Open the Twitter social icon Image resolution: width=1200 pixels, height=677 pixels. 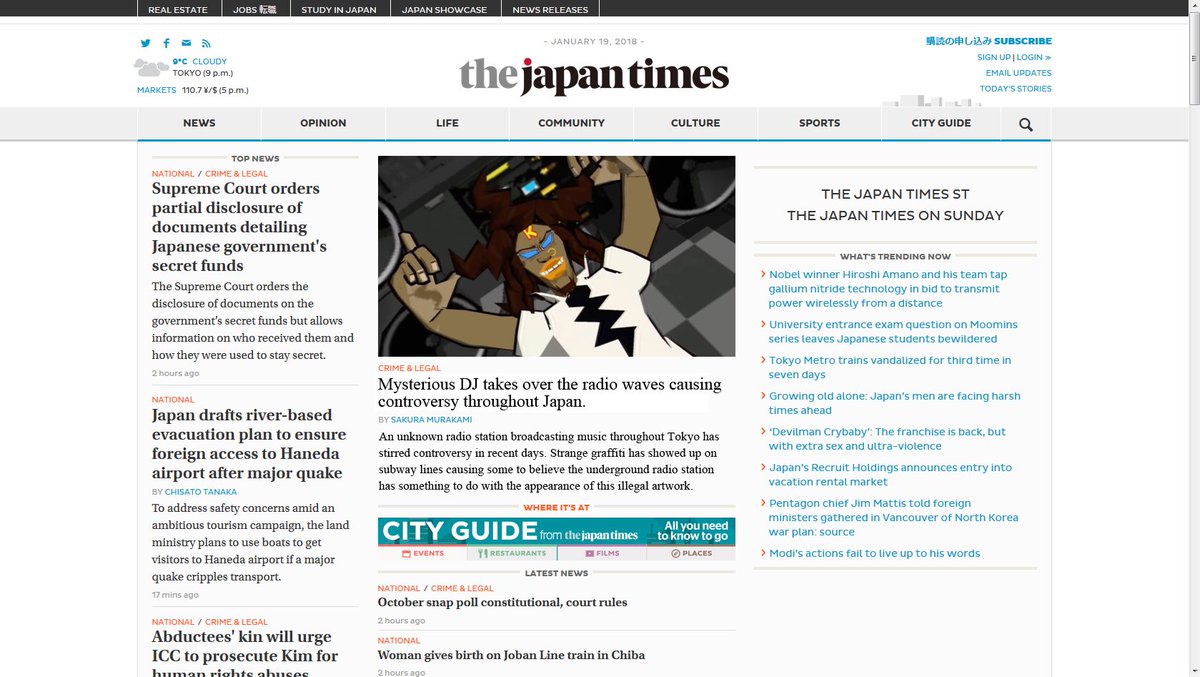point(145,43)
